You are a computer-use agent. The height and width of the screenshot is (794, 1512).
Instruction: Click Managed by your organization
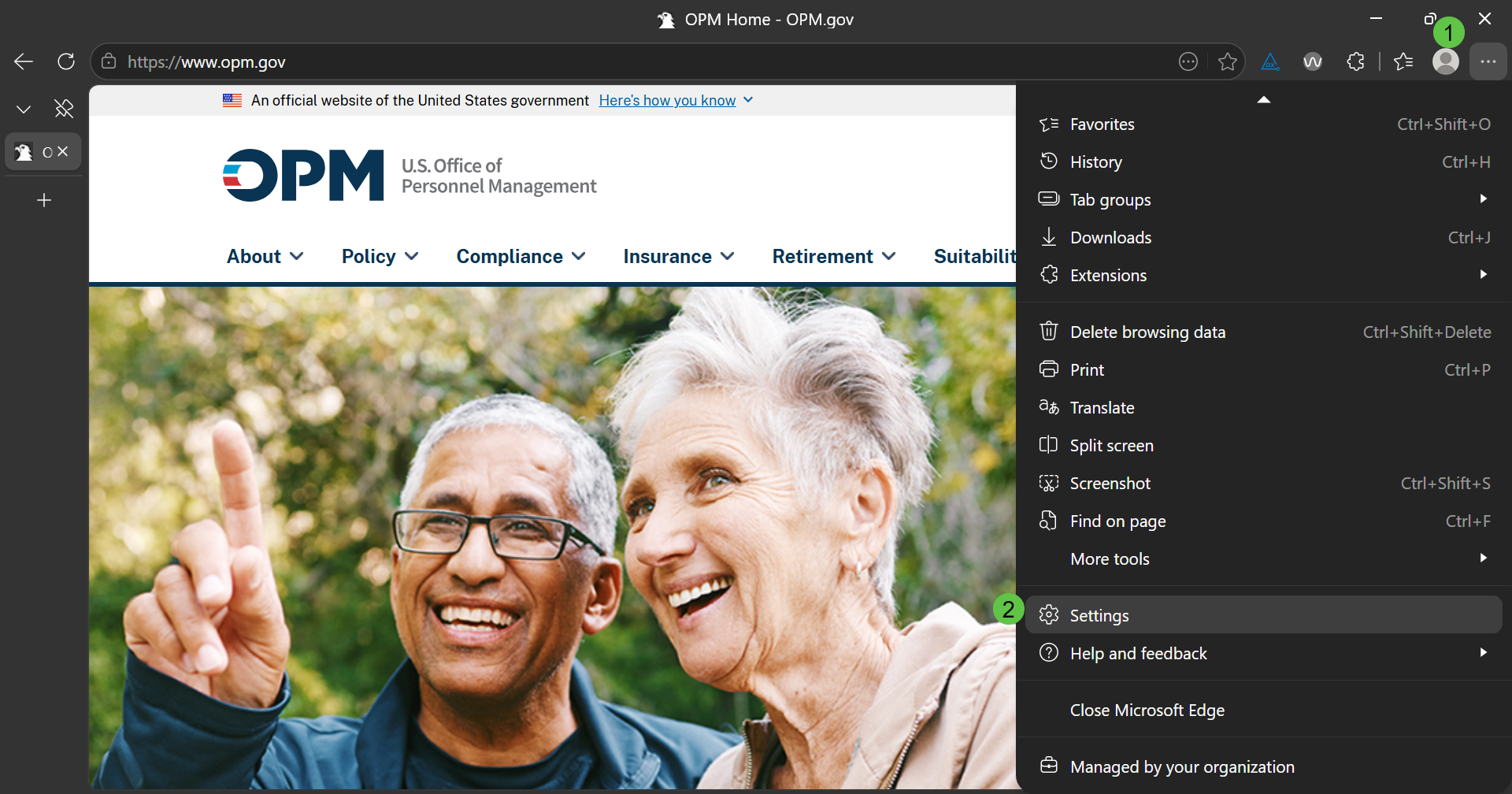click(1264, 767)
